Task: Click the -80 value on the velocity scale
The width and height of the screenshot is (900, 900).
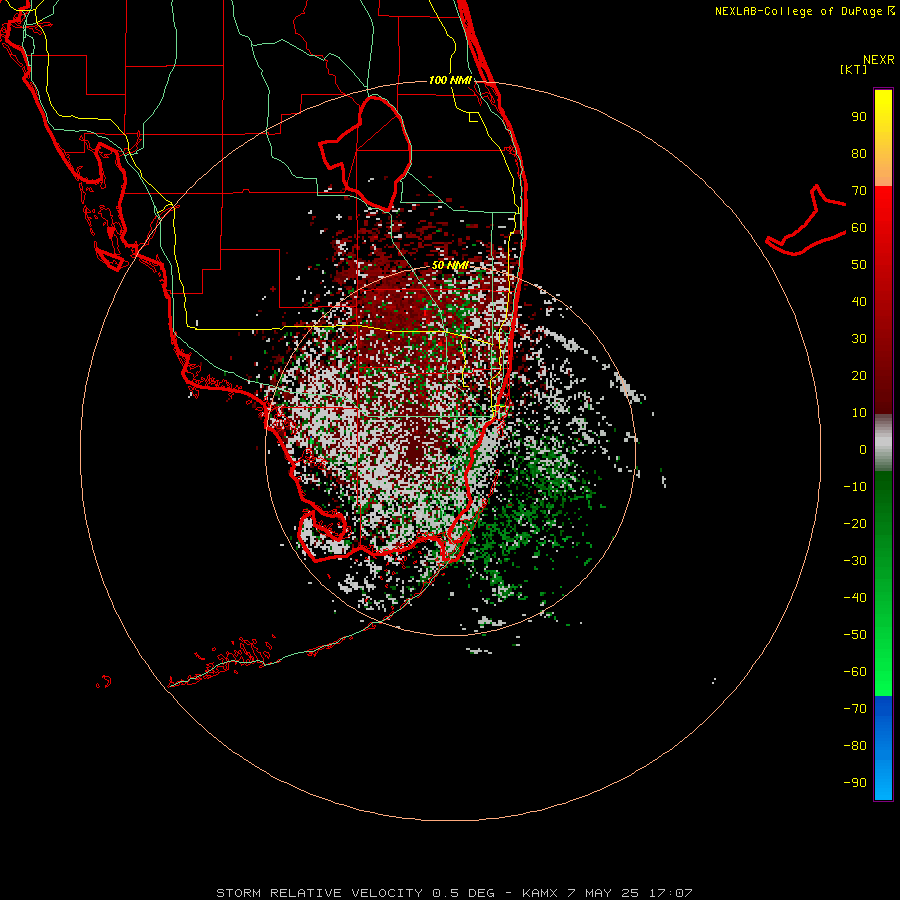Action: tap(855, 746)
